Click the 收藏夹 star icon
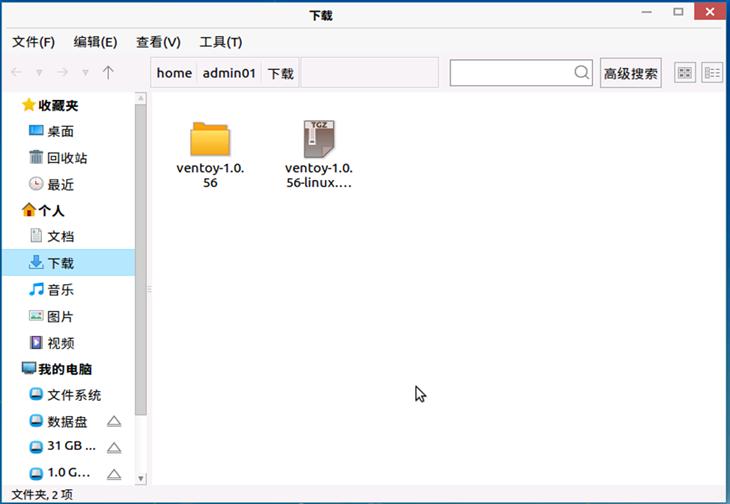This screenshot has height=504, width=730. 28,105
